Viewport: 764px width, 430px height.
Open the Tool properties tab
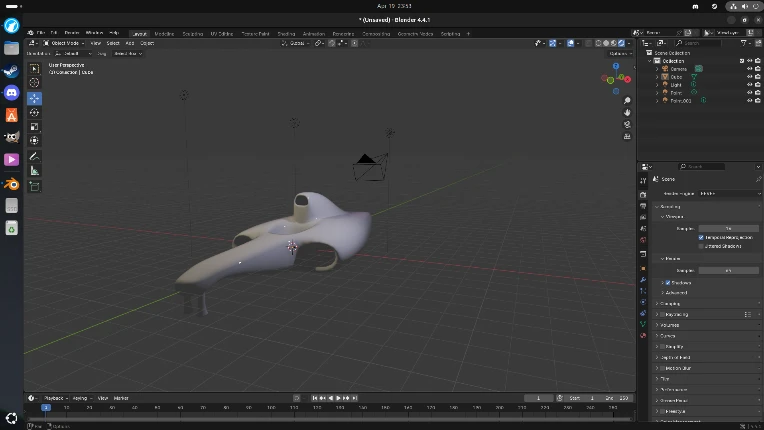[x=643, y=181]
